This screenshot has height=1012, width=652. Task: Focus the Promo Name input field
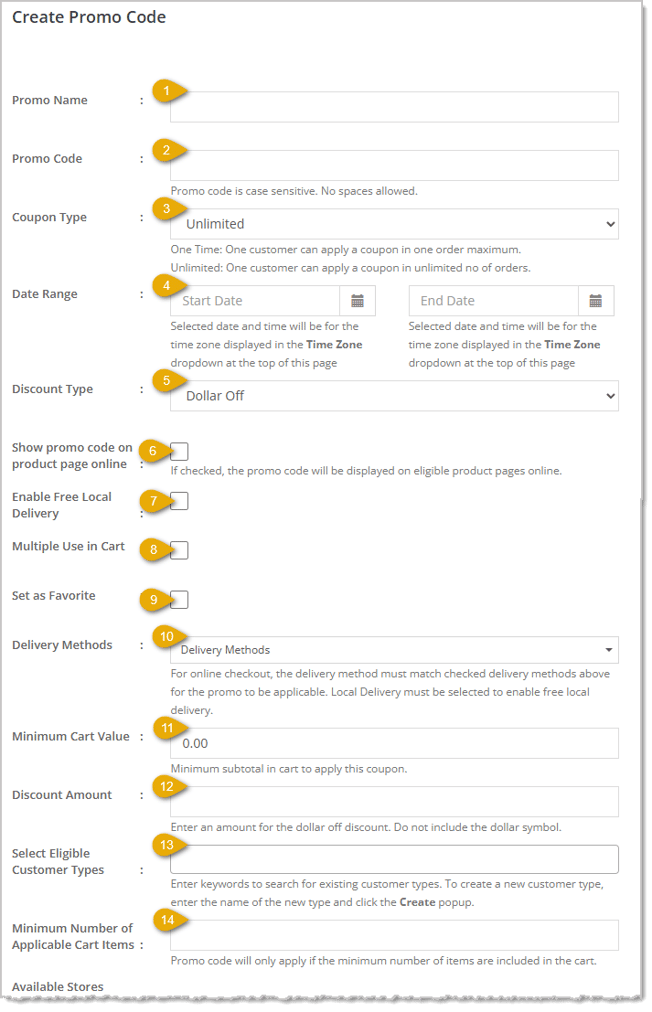pos(394,106)
